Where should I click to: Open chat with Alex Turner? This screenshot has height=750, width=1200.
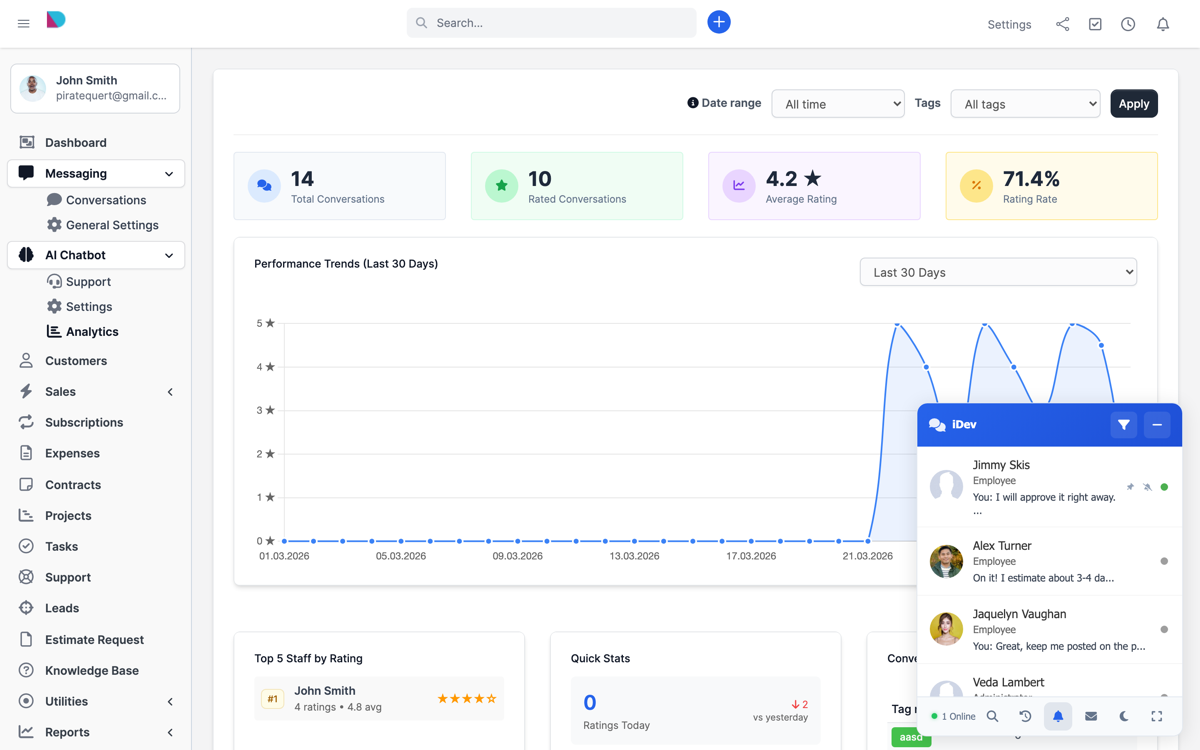tap(1050, 562)
